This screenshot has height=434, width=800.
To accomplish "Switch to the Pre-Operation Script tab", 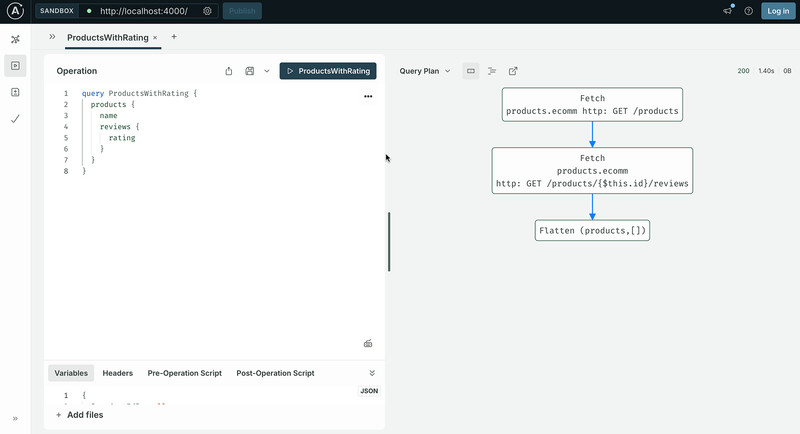I will coord(185,373).
